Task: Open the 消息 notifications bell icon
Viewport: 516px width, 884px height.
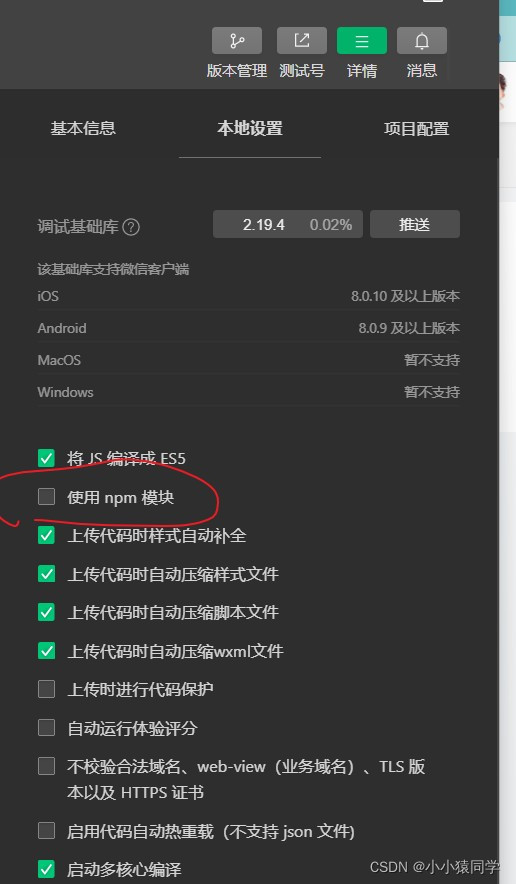Action: 422,41
